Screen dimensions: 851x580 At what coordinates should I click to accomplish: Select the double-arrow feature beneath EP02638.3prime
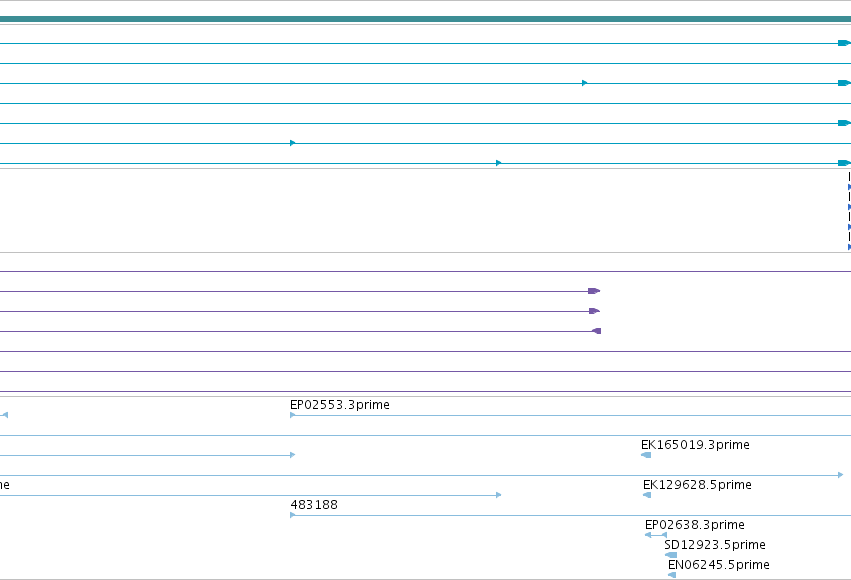pos(656,535)
